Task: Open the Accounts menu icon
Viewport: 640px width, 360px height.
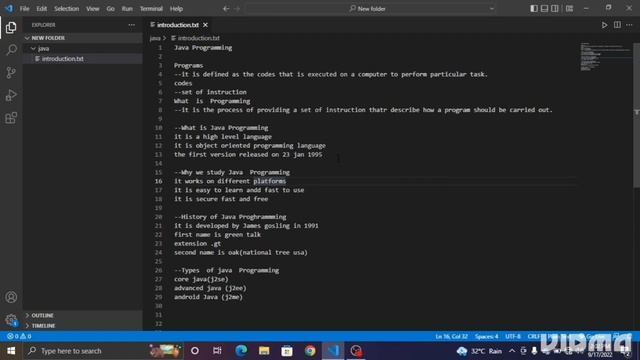Action: pos(11,297)
